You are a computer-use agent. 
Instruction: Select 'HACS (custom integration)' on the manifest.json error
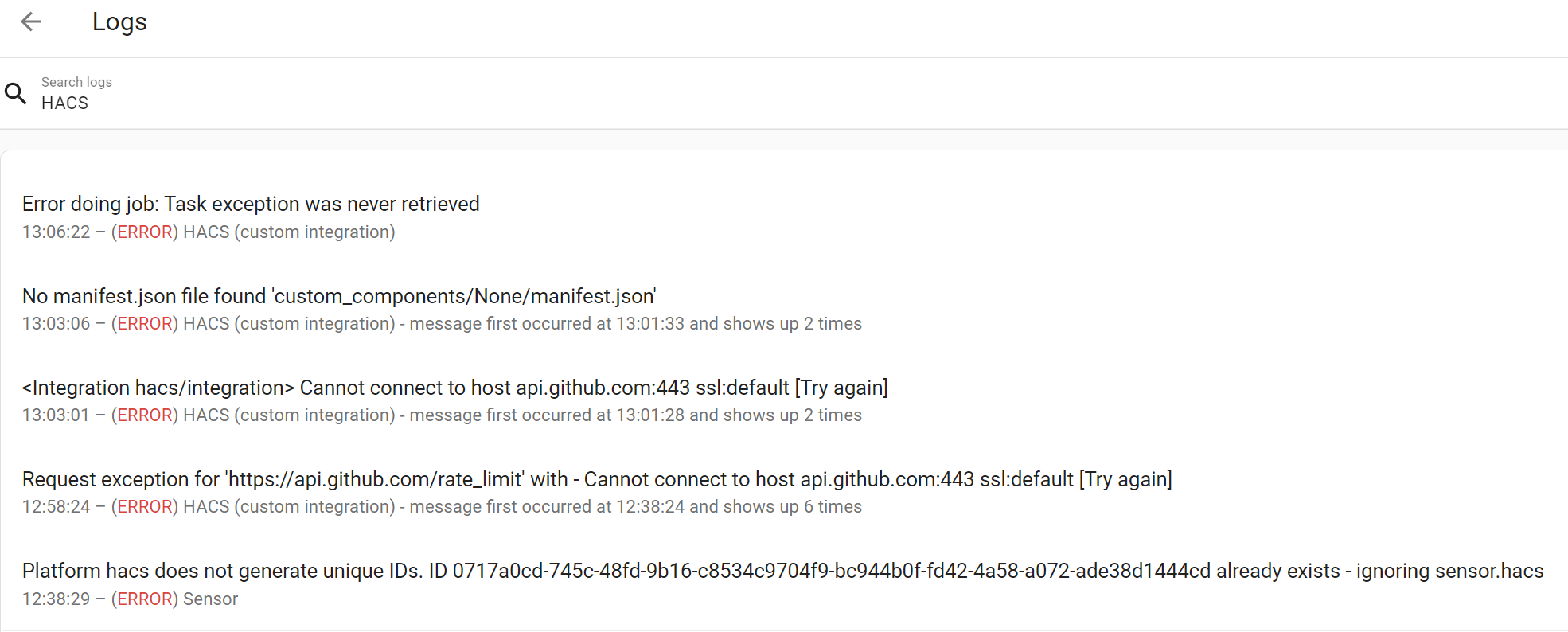coord(288,323)
